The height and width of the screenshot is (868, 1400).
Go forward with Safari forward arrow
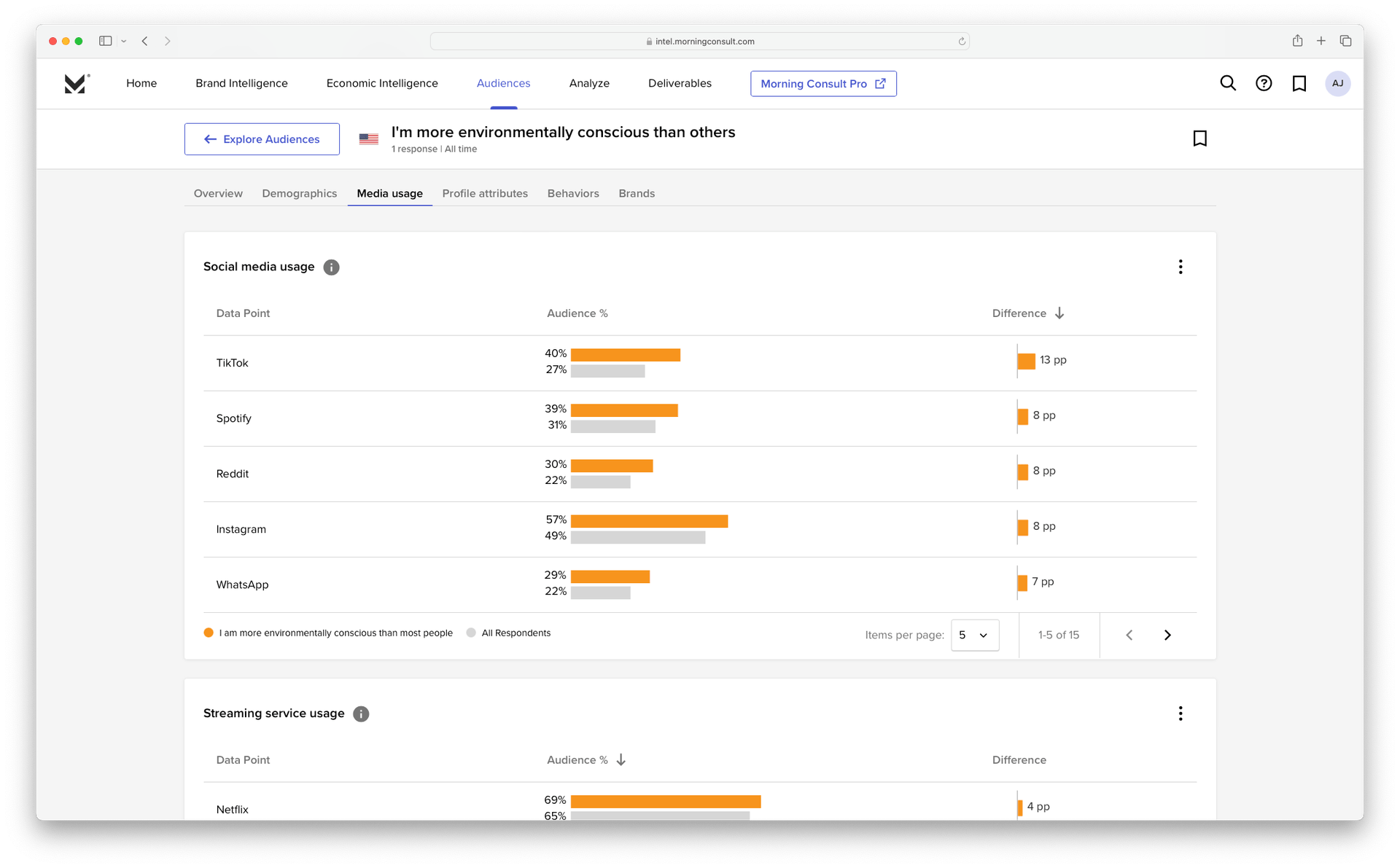pos(168,41)
